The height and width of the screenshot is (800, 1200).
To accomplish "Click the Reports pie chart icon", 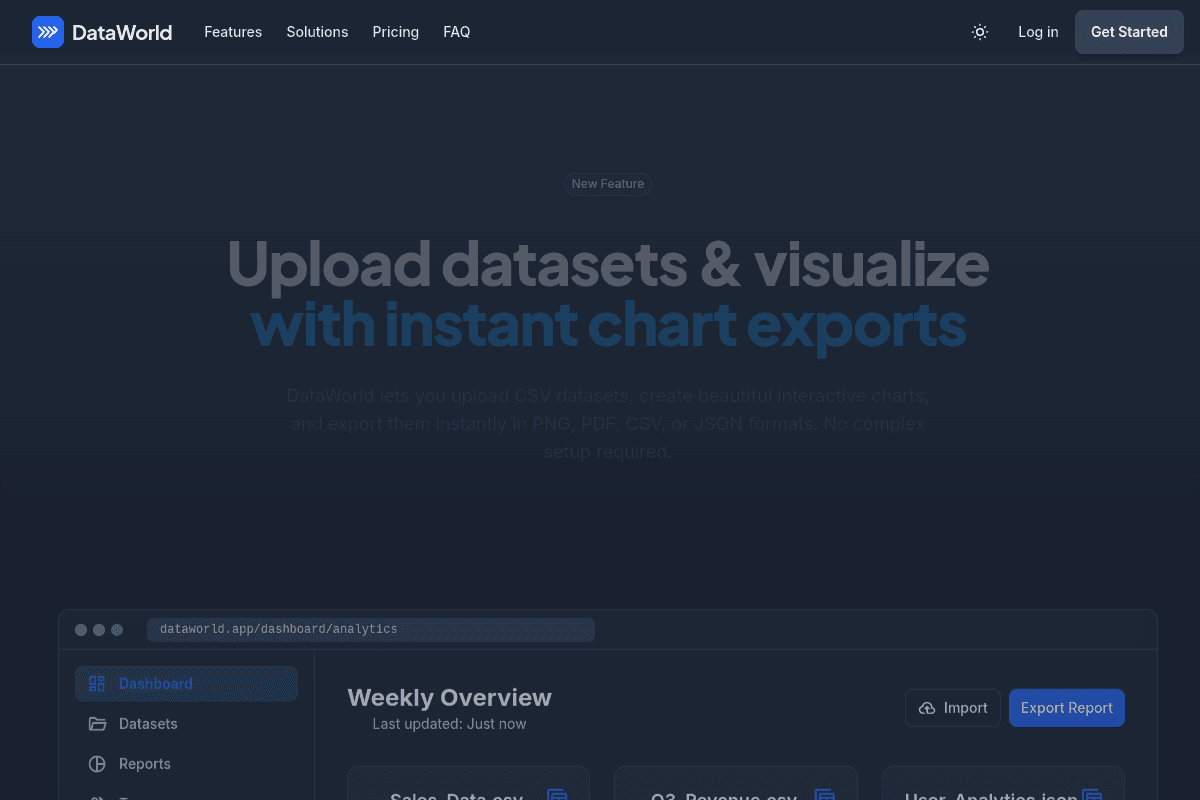I will (x=97, y=764).
